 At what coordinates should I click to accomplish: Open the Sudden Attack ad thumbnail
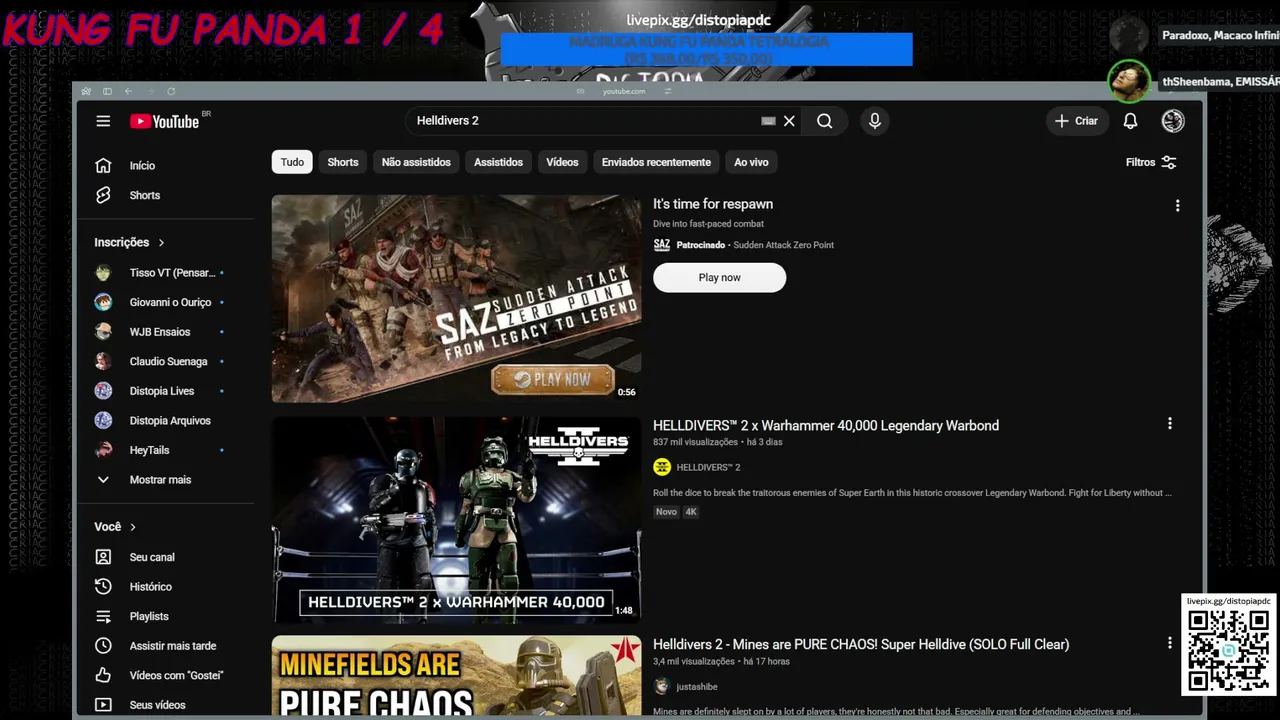[x=456, y=298]
